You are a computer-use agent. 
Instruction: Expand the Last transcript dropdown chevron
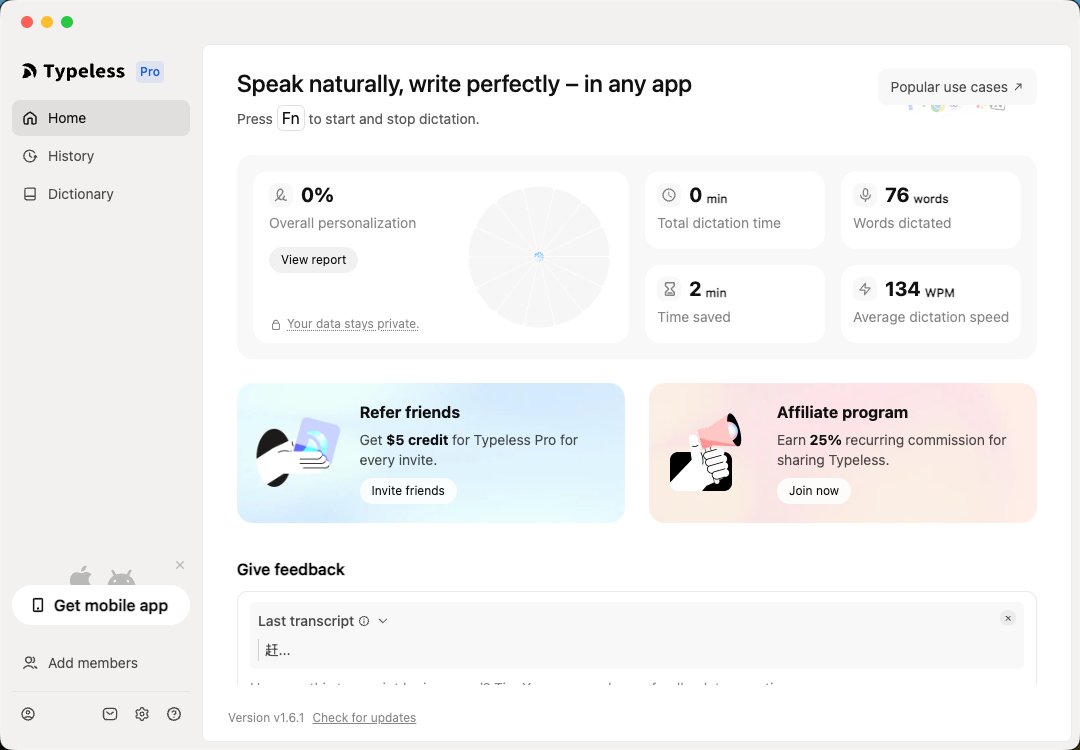tap(383, 621)
